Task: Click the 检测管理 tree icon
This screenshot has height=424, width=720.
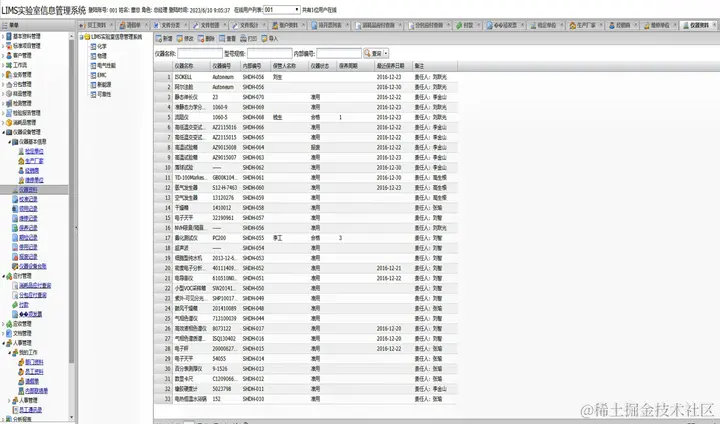Action: point(9,103)
